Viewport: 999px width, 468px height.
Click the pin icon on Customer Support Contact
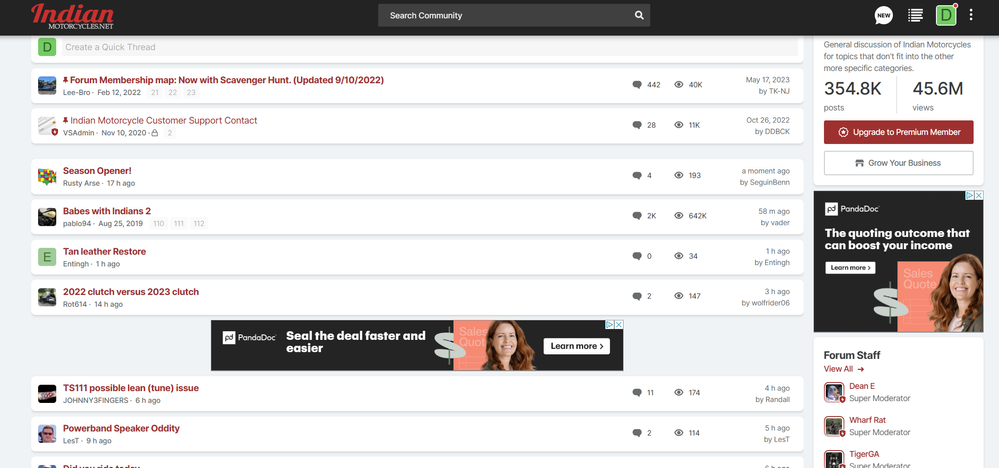pos(66,120)
